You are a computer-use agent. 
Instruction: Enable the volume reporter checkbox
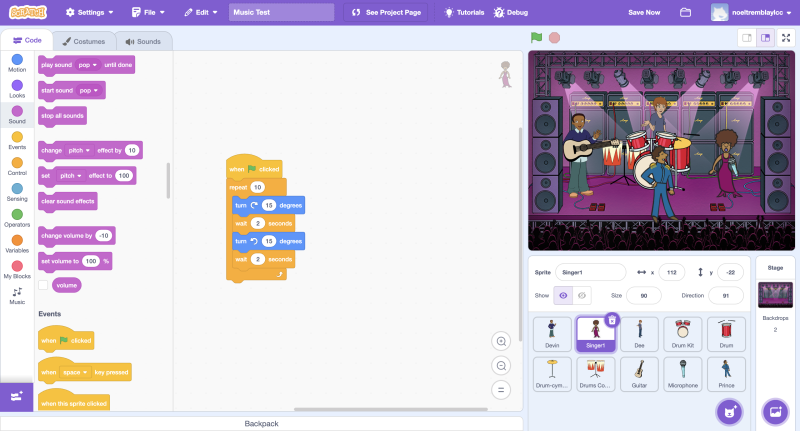coord(43,285)
